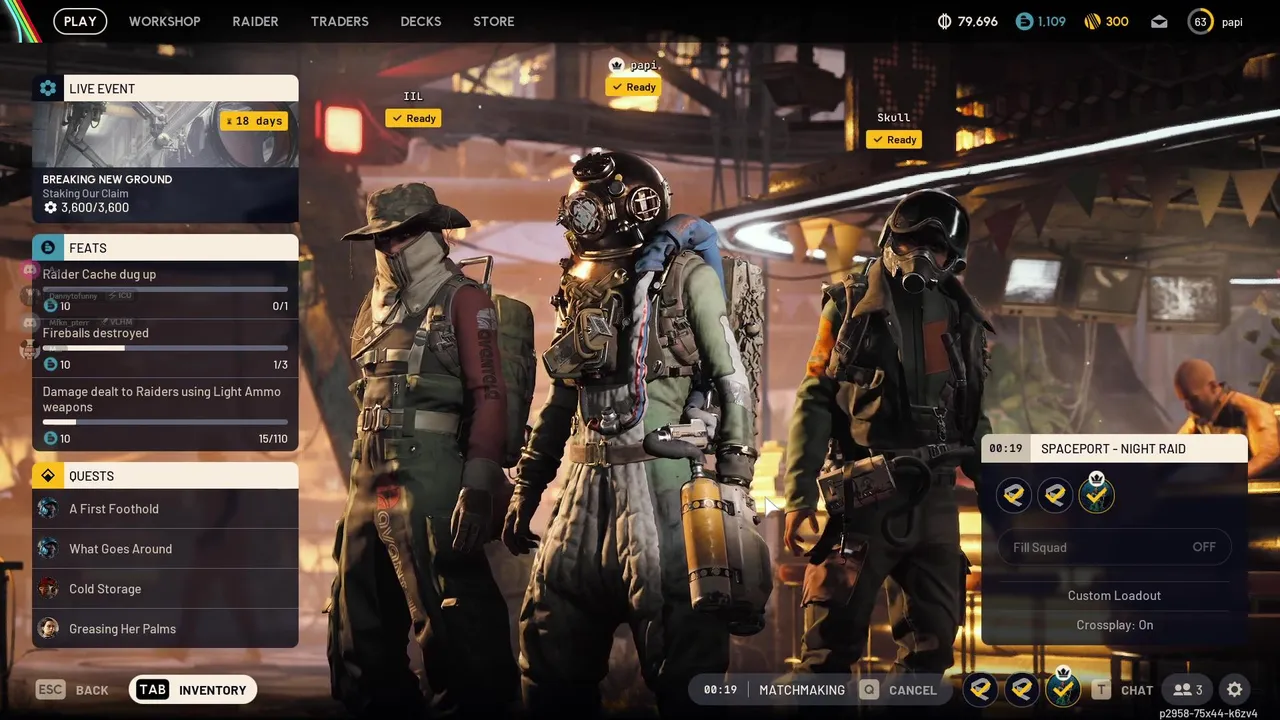Click the '15/110' feat progress count
Screen dimensions: 1280x720
272,438
